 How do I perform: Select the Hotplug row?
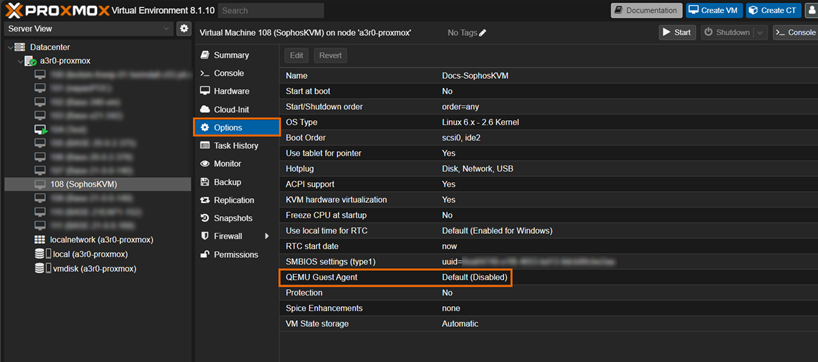coord(549,169)
